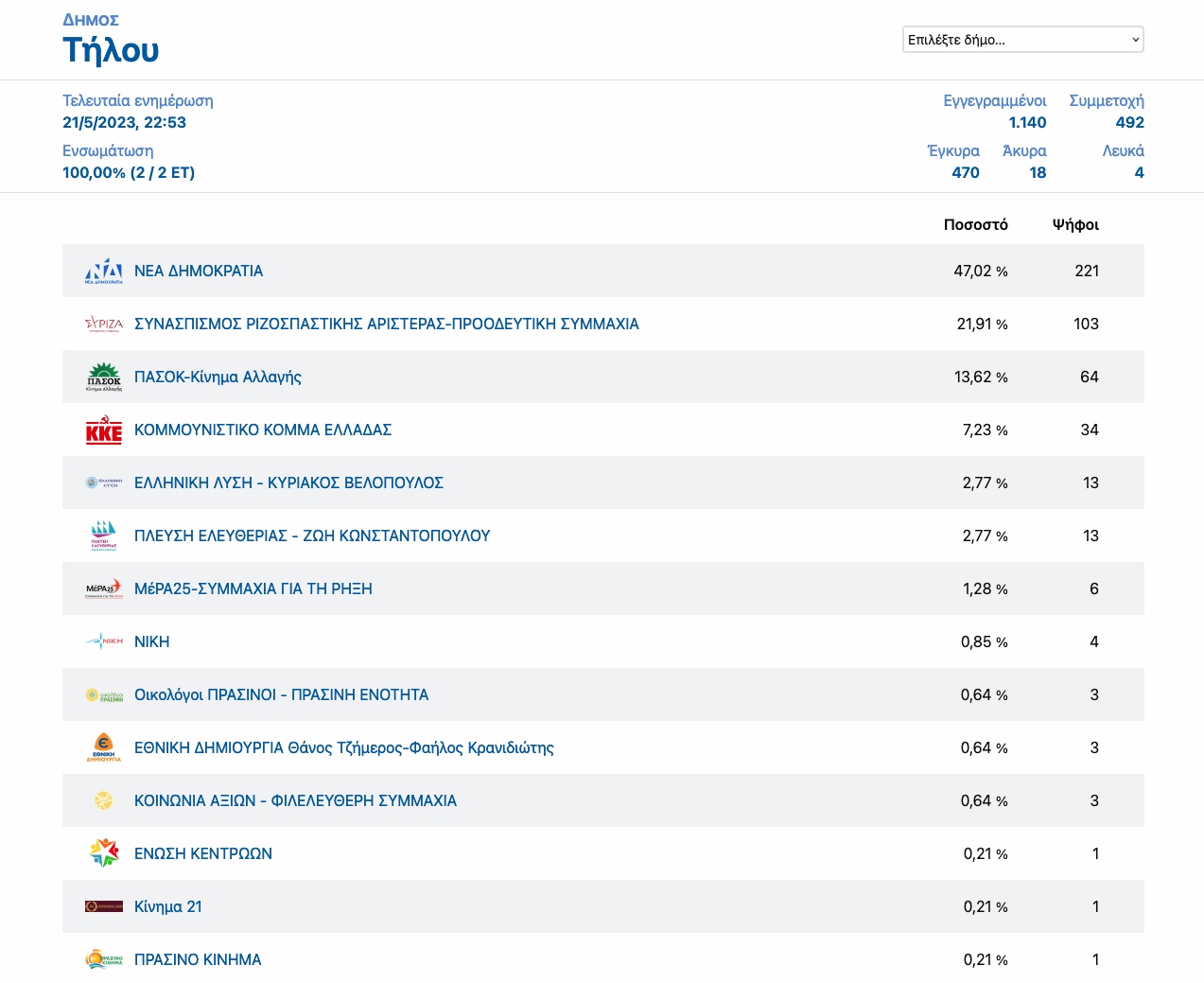
Task: Click the 'Ενσωμάτωση' label
Action: click(108, 150)
